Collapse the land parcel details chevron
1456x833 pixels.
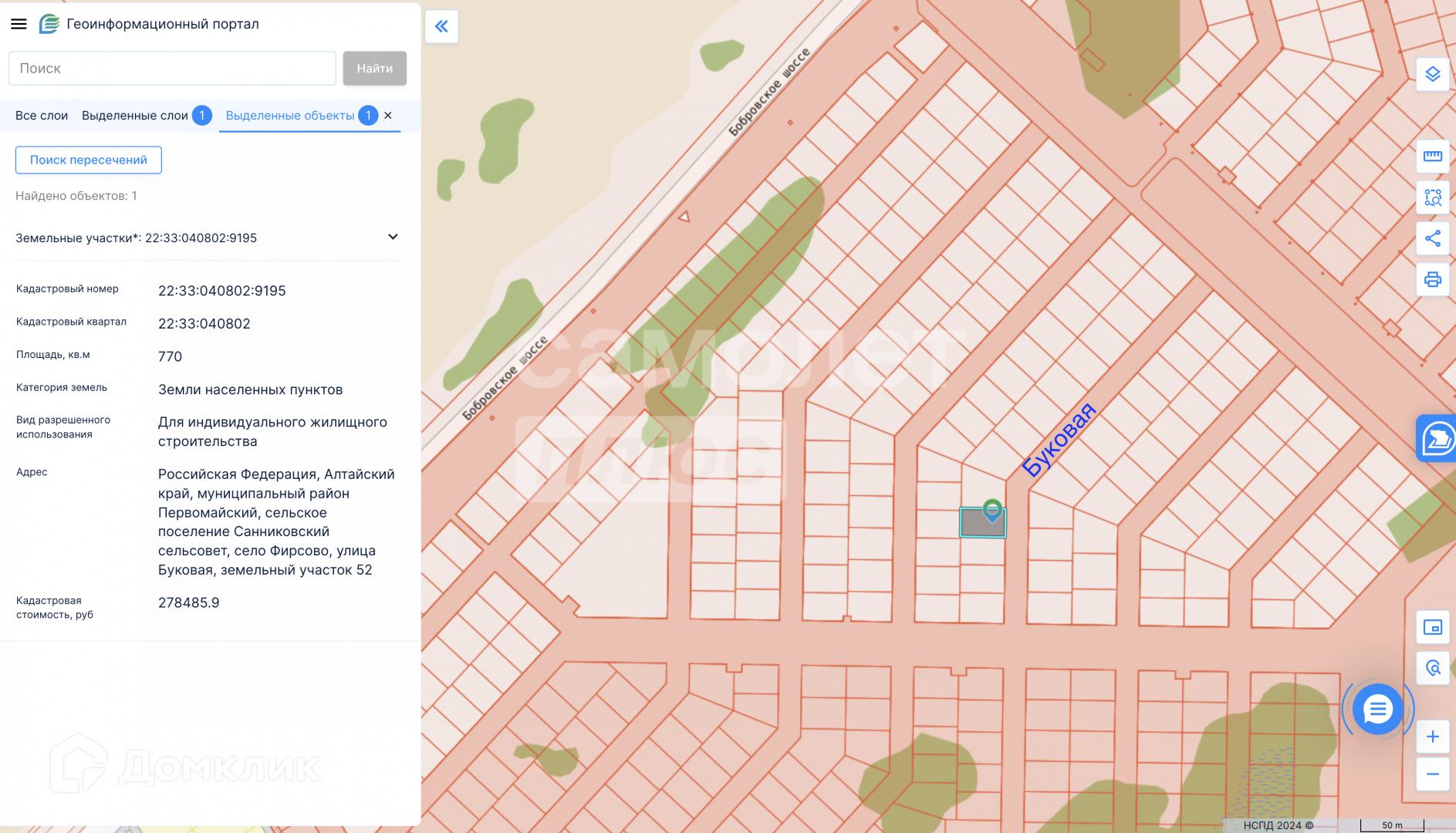[x=393, y=237]
